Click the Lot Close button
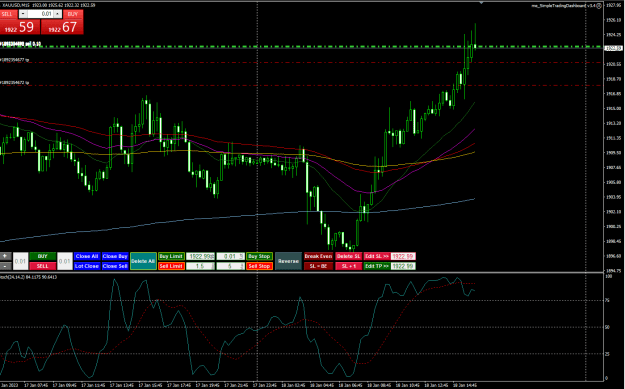This screenshot has width=625, height=389. tap(86, 266)
